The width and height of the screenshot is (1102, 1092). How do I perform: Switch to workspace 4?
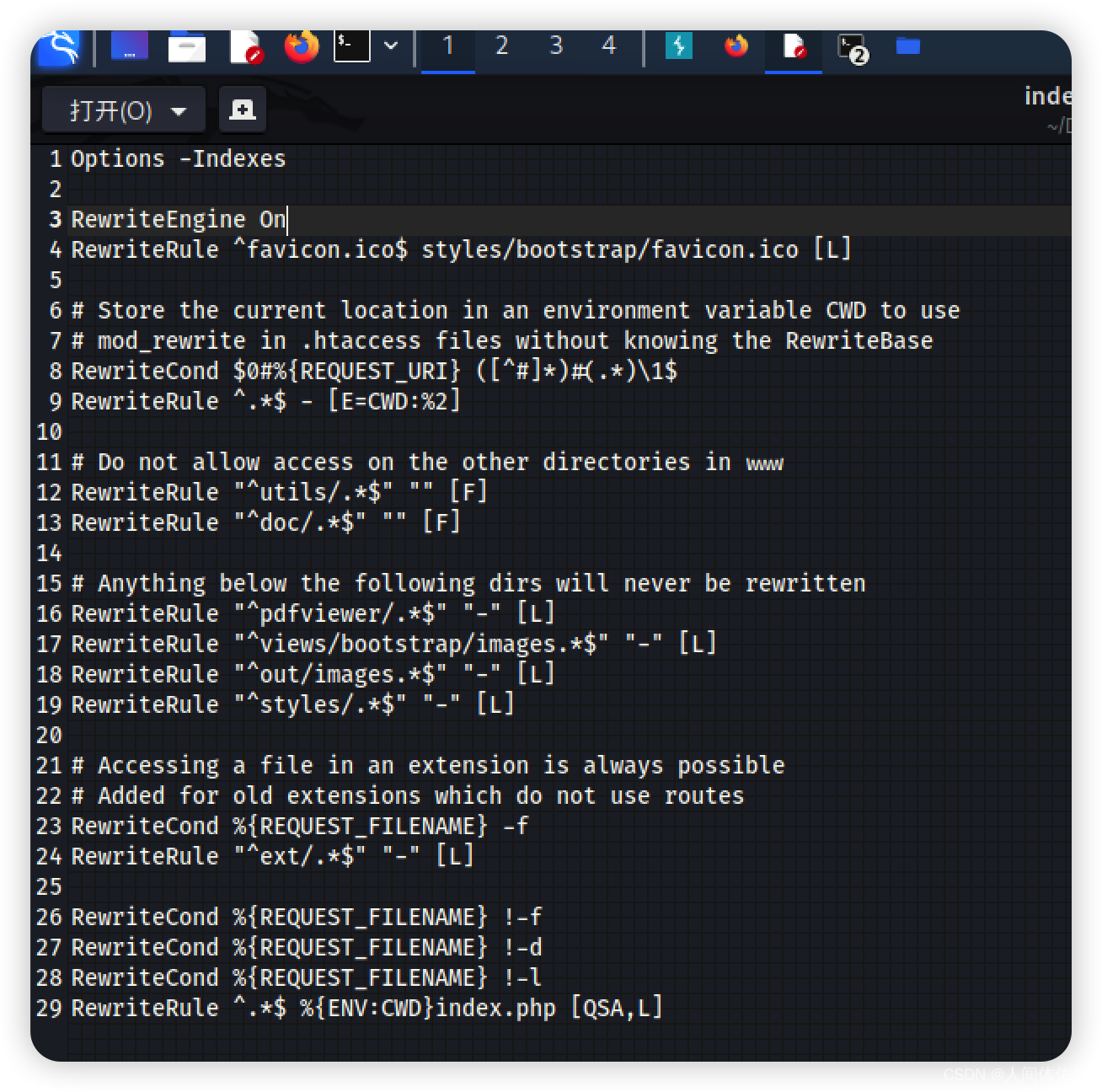click(608, 45)
